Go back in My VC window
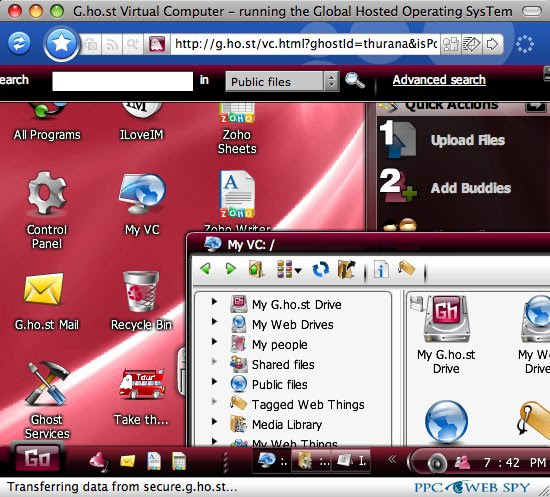Image resolution: width=550 pixels, height=497 pixels. (x=205, y=269)
